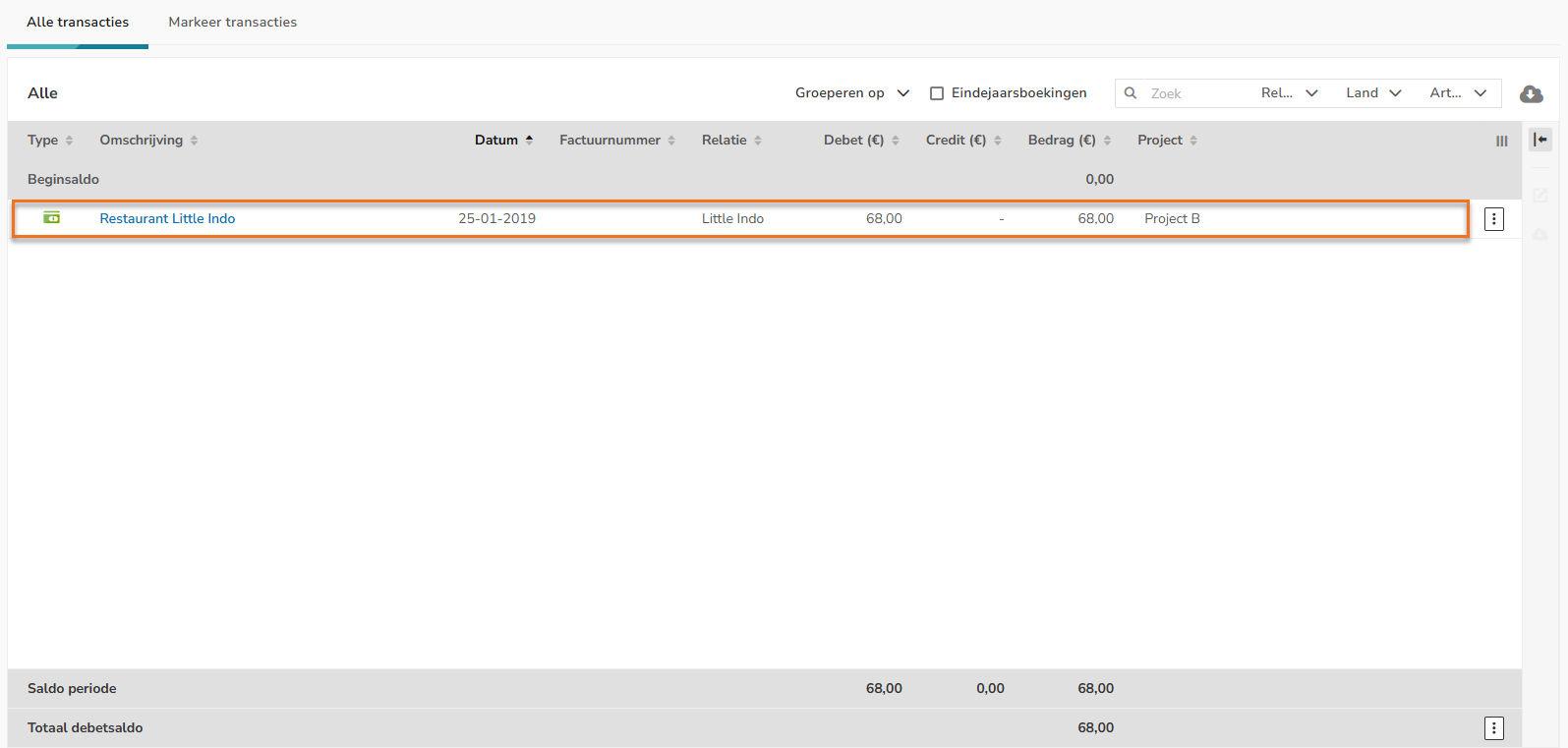The width and height of the screenshot is (1568, 748).
Task: Sort by the Datum column header
Action: click(503, 141)
